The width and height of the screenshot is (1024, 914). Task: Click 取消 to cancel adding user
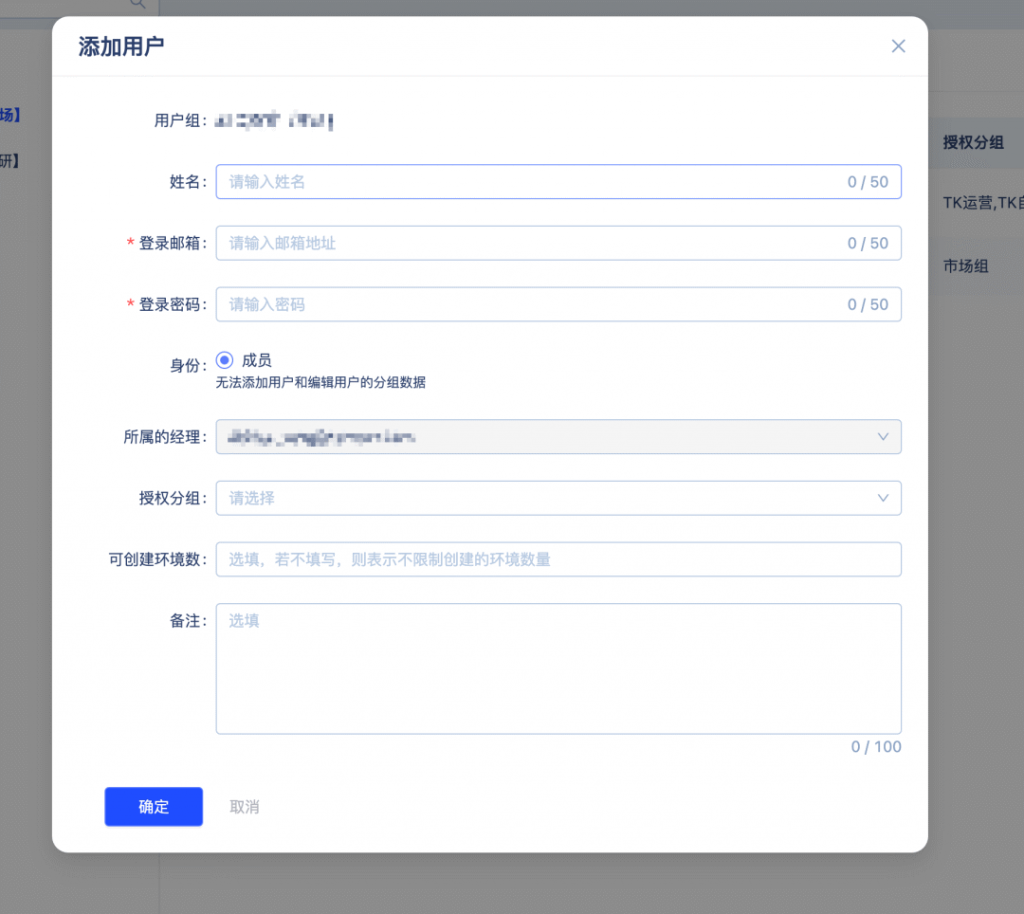244,807
